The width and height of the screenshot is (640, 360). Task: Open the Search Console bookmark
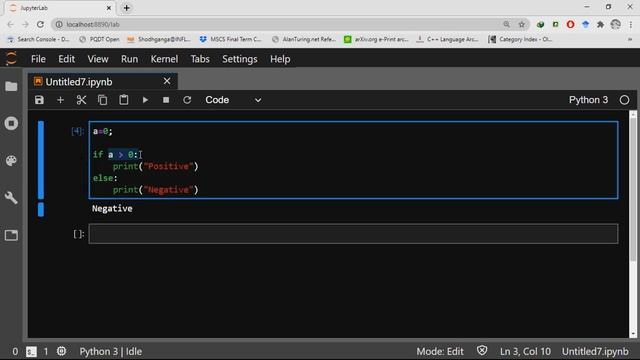tap(38, 39)
